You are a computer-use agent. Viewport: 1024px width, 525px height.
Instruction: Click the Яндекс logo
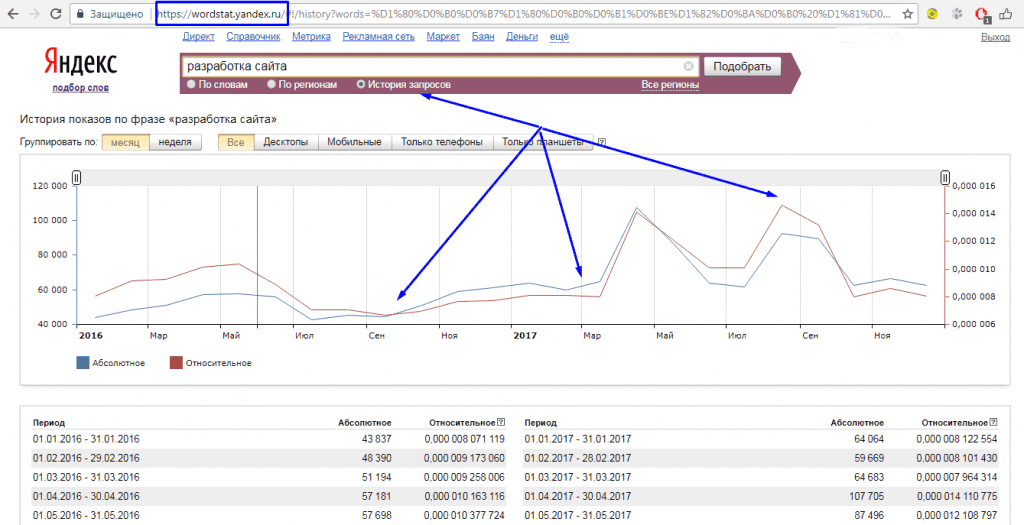(80, 61)
